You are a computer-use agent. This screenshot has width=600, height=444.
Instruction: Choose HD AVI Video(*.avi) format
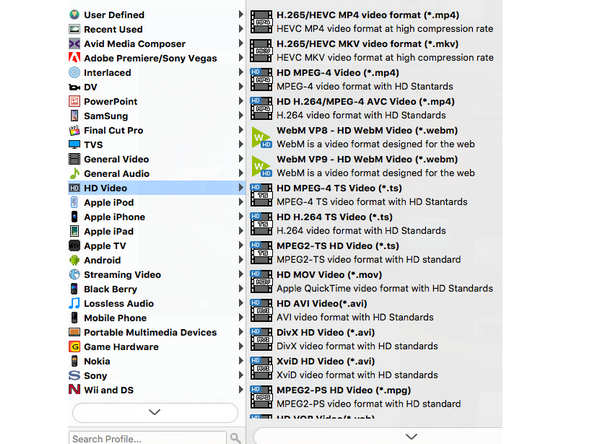pos(375,310)
